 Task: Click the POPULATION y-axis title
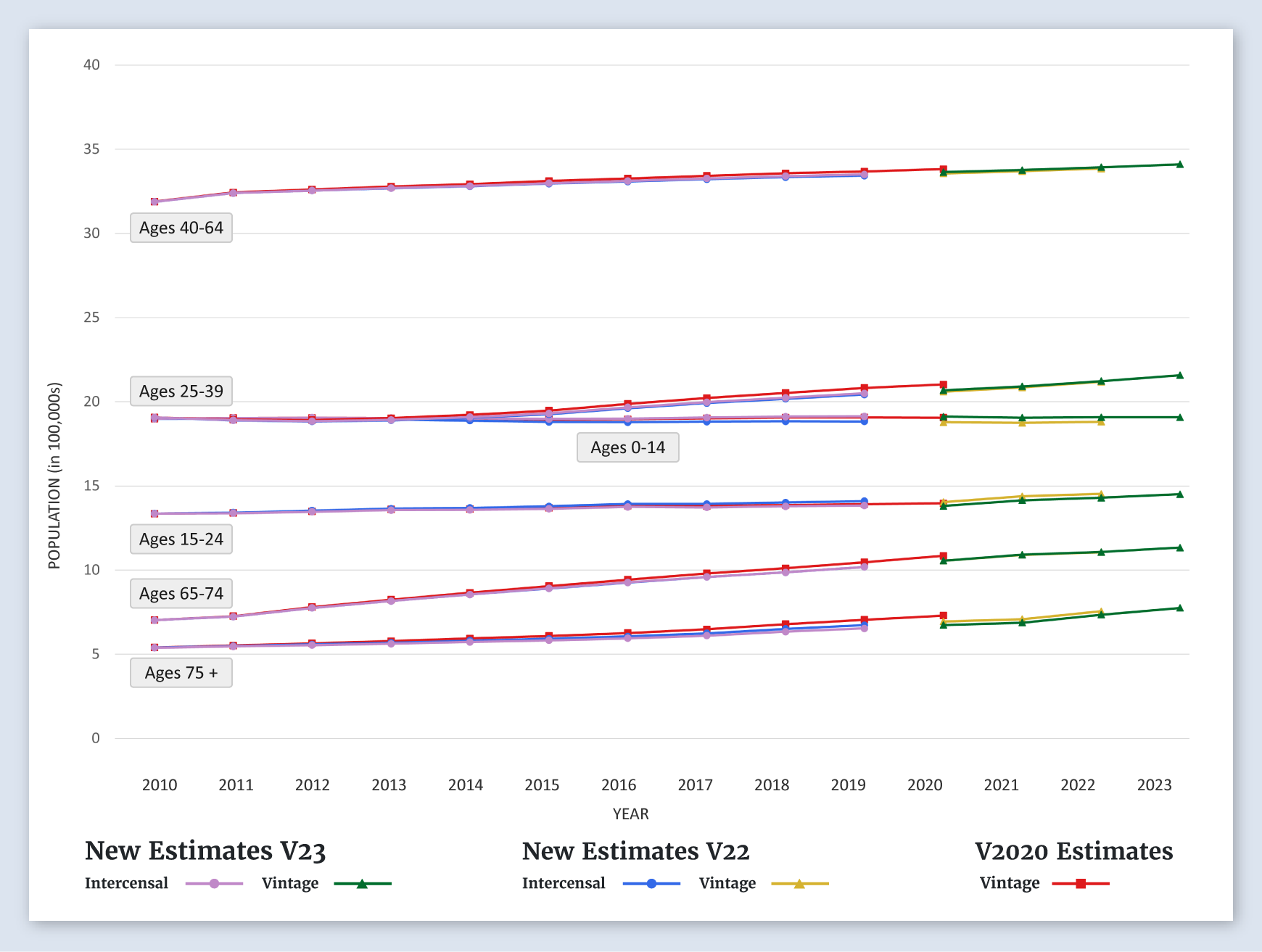pyautogui.click(x=54, y=476)
